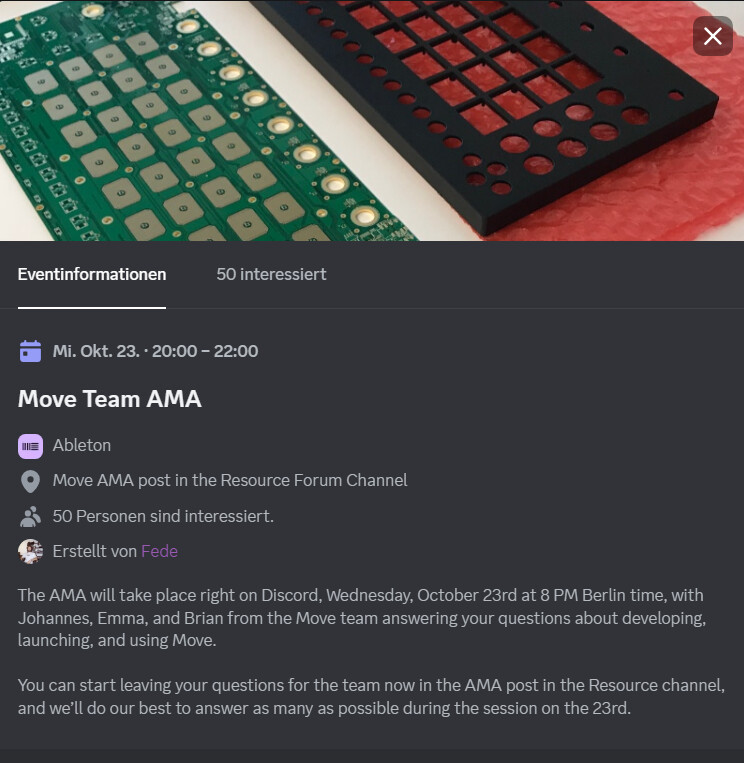Click the Move Team AMA title
744x763 pixels.
pyautogui.click(x=109, y=399)
